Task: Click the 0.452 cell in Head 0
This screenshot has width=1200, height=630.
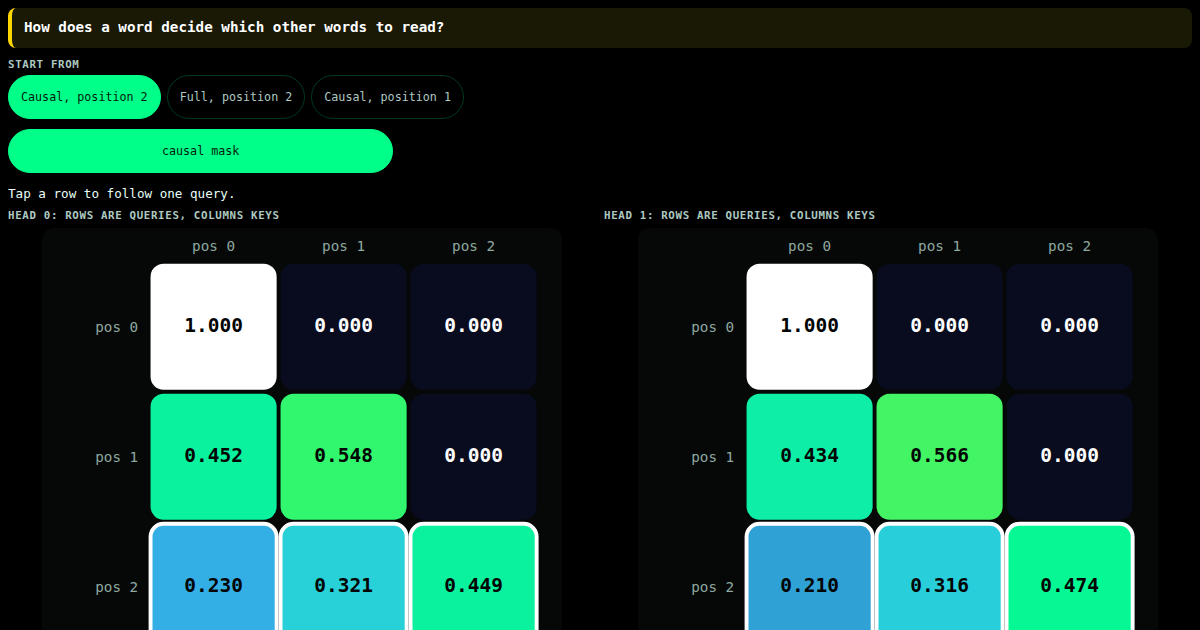Action: pos(214,456)
